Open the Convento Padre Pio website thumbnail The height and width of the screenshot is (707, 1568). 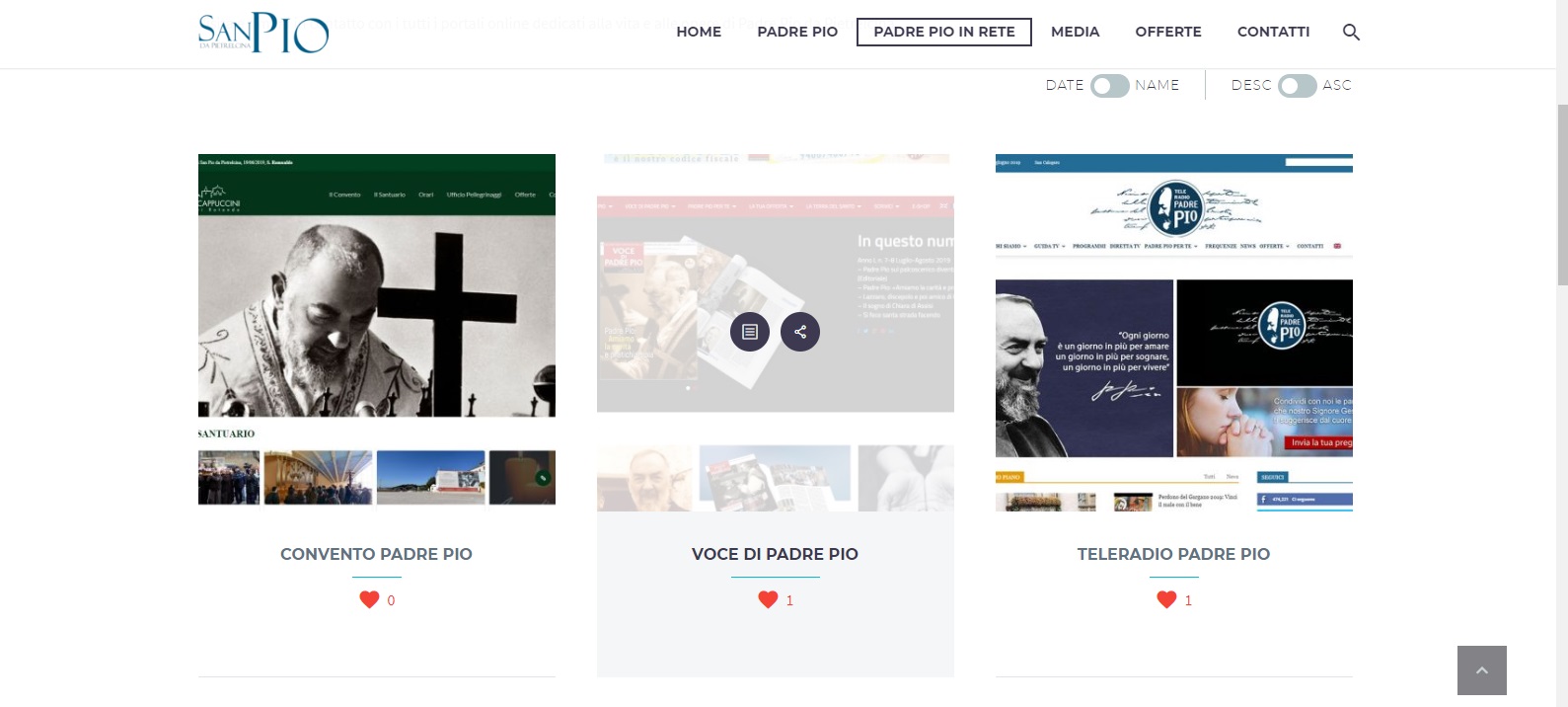click(x=377, y=333)
